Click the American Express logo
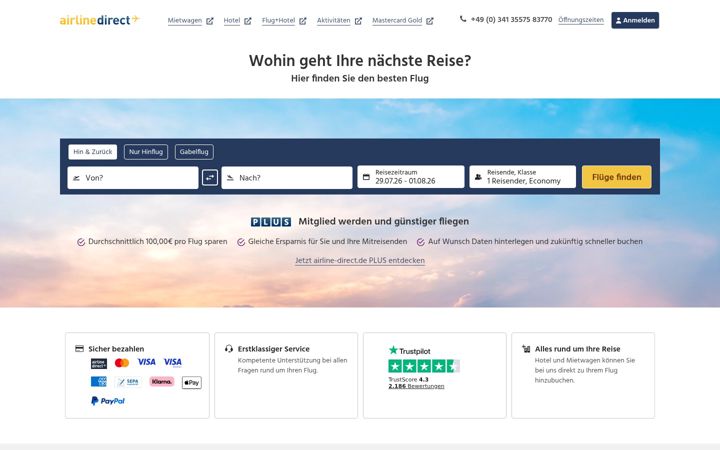Image resolution: width=720 pixels, height=450 pixels. pos(99,382)
